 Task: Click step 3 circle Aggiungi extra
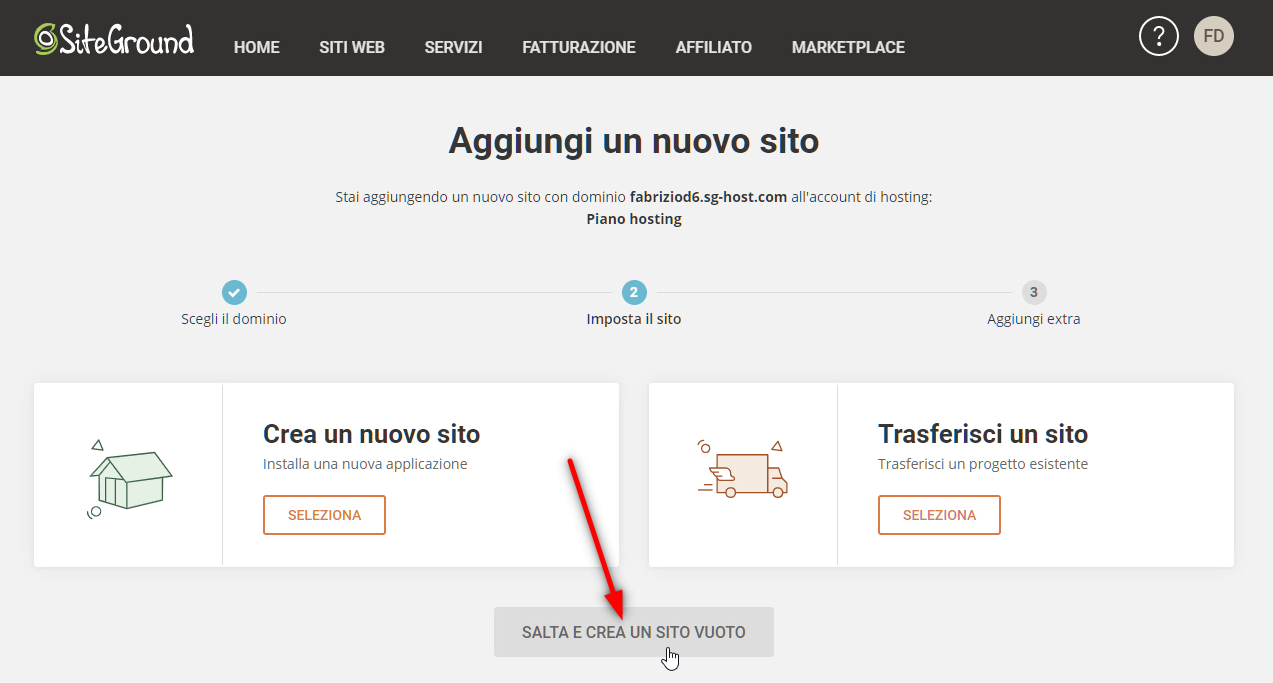tap(1034, 292)
